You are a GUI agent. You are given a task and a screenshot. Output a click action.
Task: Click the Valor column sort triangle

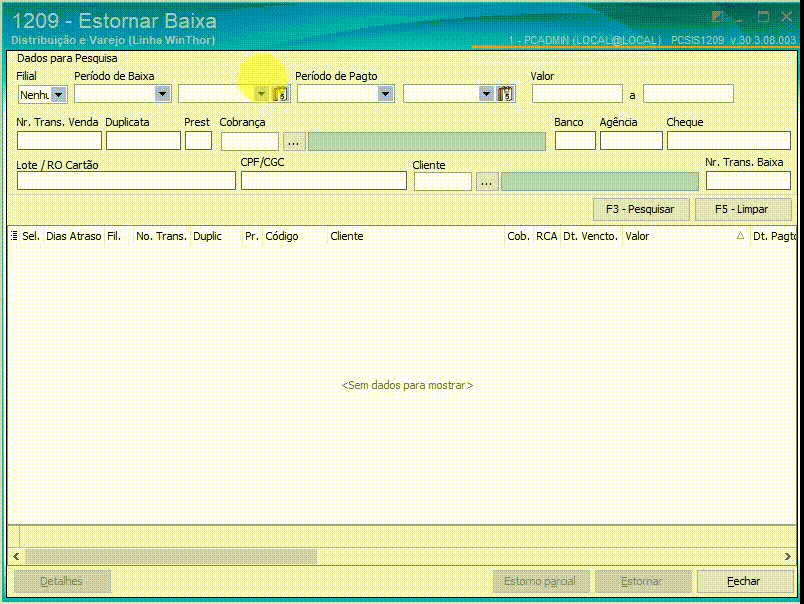740,236
